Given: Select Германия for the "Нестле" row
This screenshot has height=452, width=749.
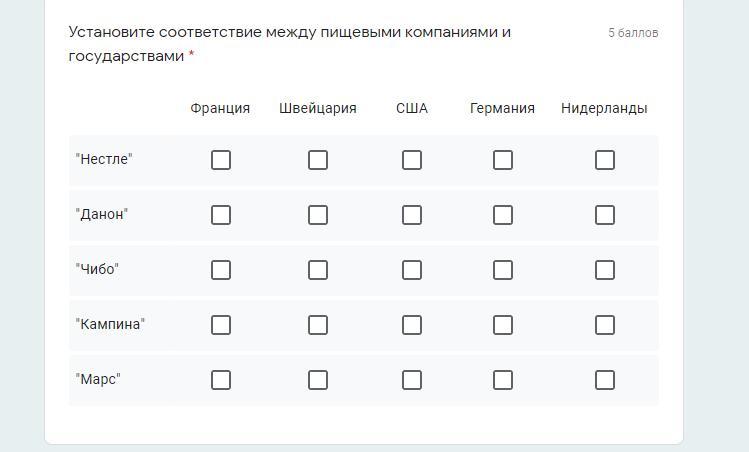Looking at the screenshot, I should 503,160.
